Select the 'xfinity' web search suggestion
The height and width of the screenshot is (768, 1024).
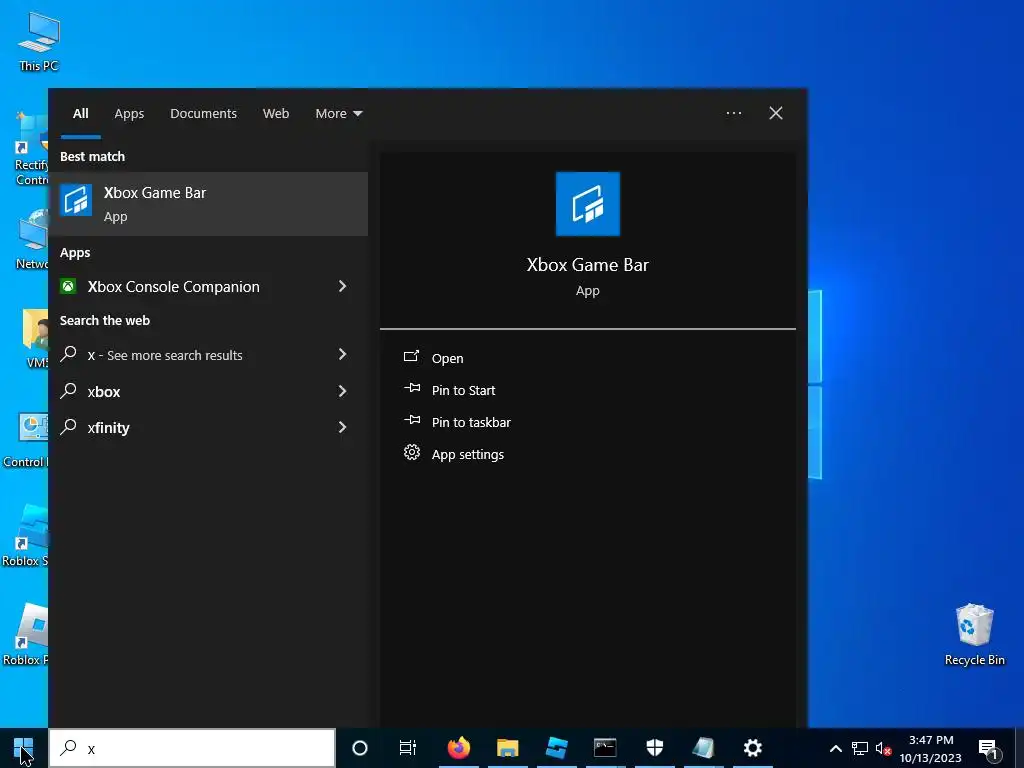click(x=208, y=428)
